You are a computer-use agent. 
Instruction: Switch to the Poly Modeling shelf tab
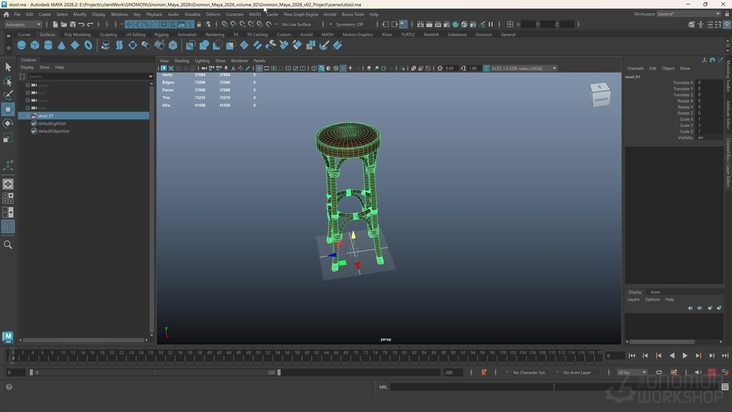(77, 35)
